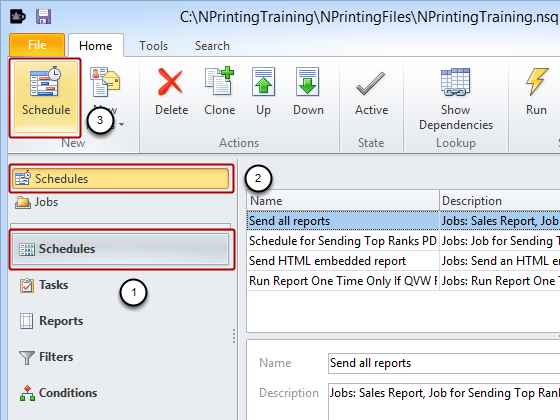Open the Schedules navigation section
This screenshot has height=420, width=560.
tap(121, 249)
